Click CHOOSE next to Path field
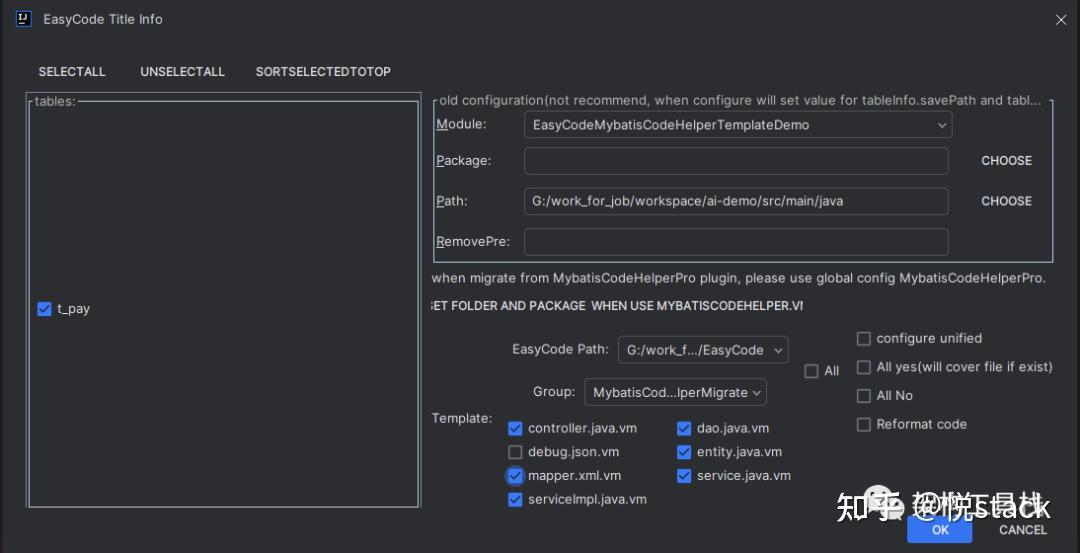 click(1006, 201)
